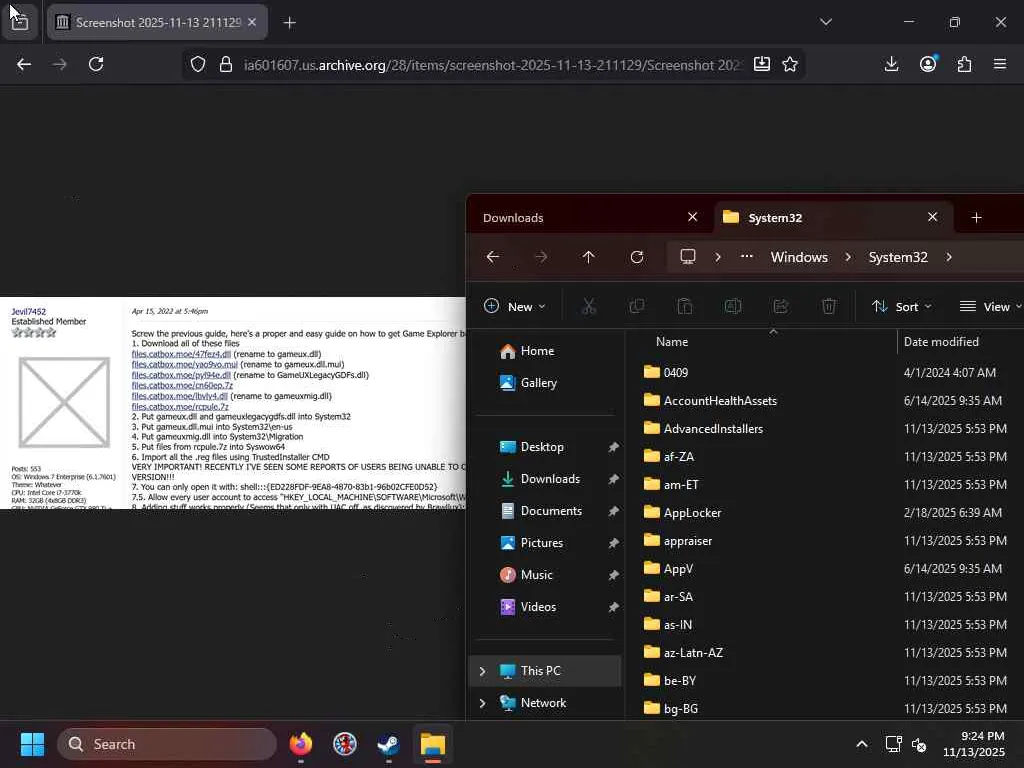The image size is (1024, 768).
Task: Expand chevron after System32 breadcrumb
Action: point(949,257)
